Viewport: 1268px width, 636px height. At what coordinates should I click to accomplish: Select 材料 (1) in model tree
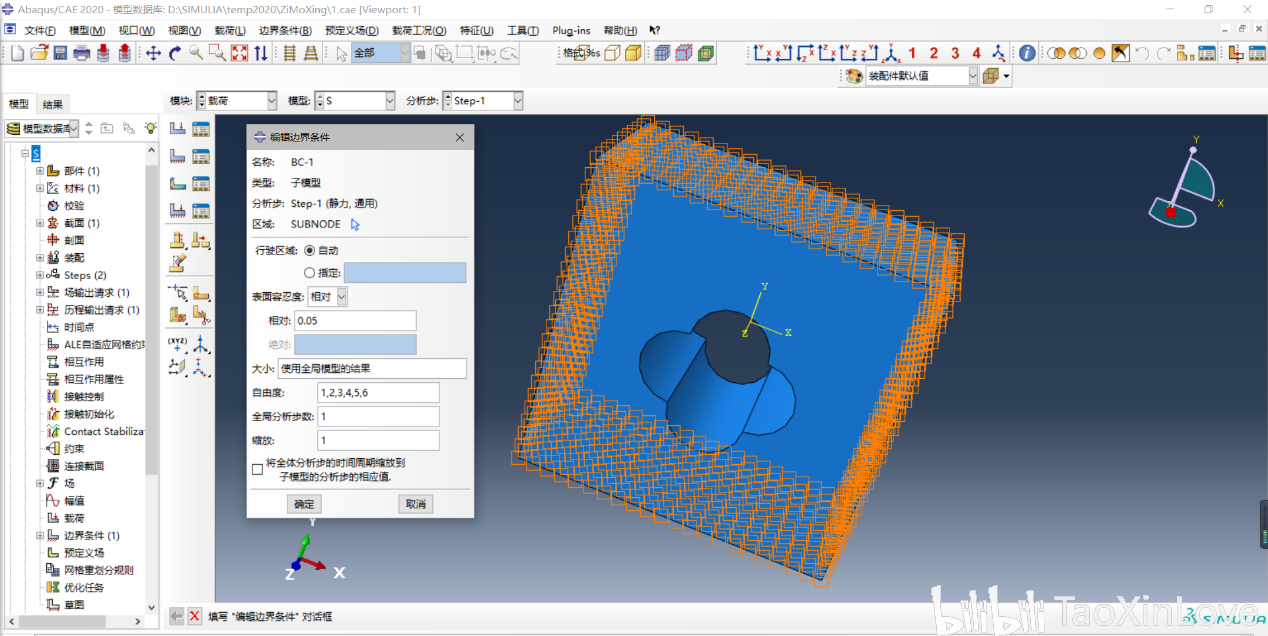(x=81, y=188)
